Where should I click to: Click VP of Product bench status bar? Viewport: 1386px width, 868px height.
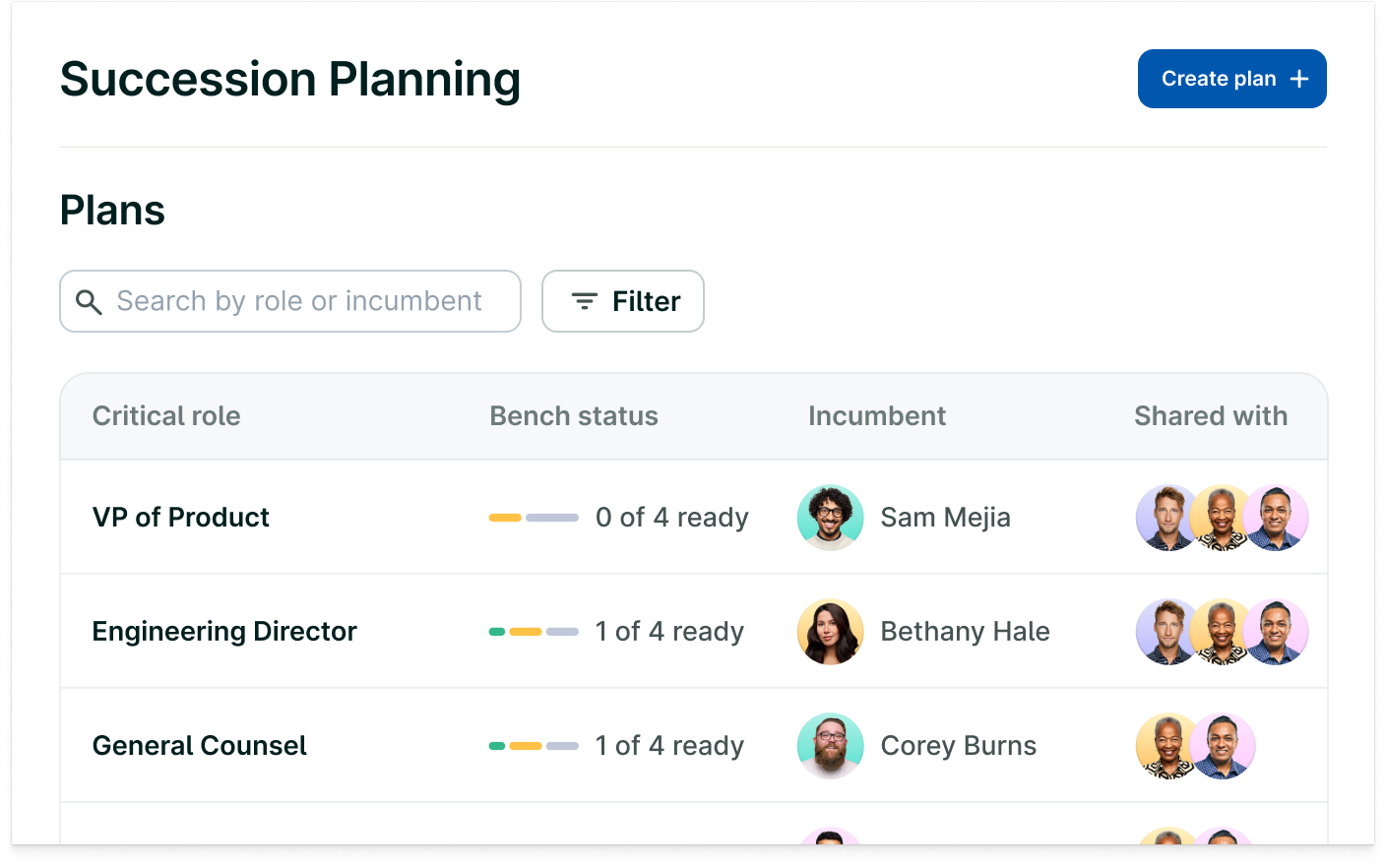534,518
